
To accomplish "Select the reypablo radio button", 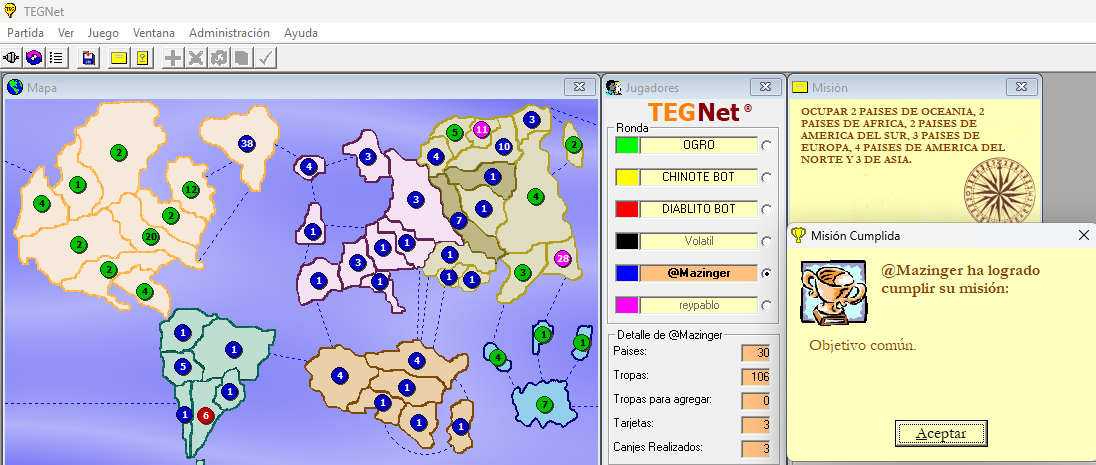I will pyautogui.click(x=767, y=305).
